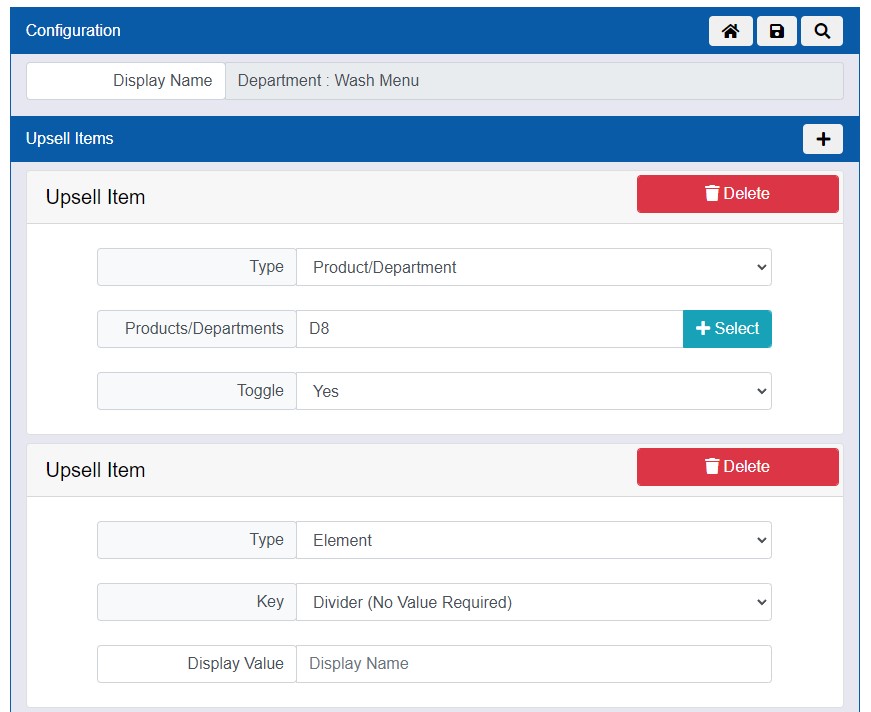Add a new upsell item with plus icon
Screen dimensions: 871x712
822,139
